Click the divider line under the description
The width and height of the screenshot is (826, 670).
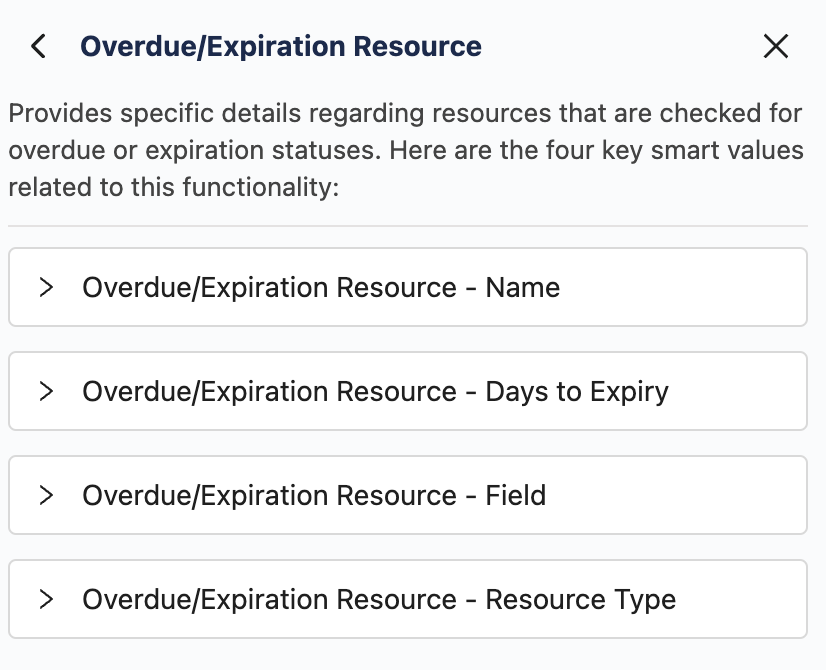(x=407, y=226)
